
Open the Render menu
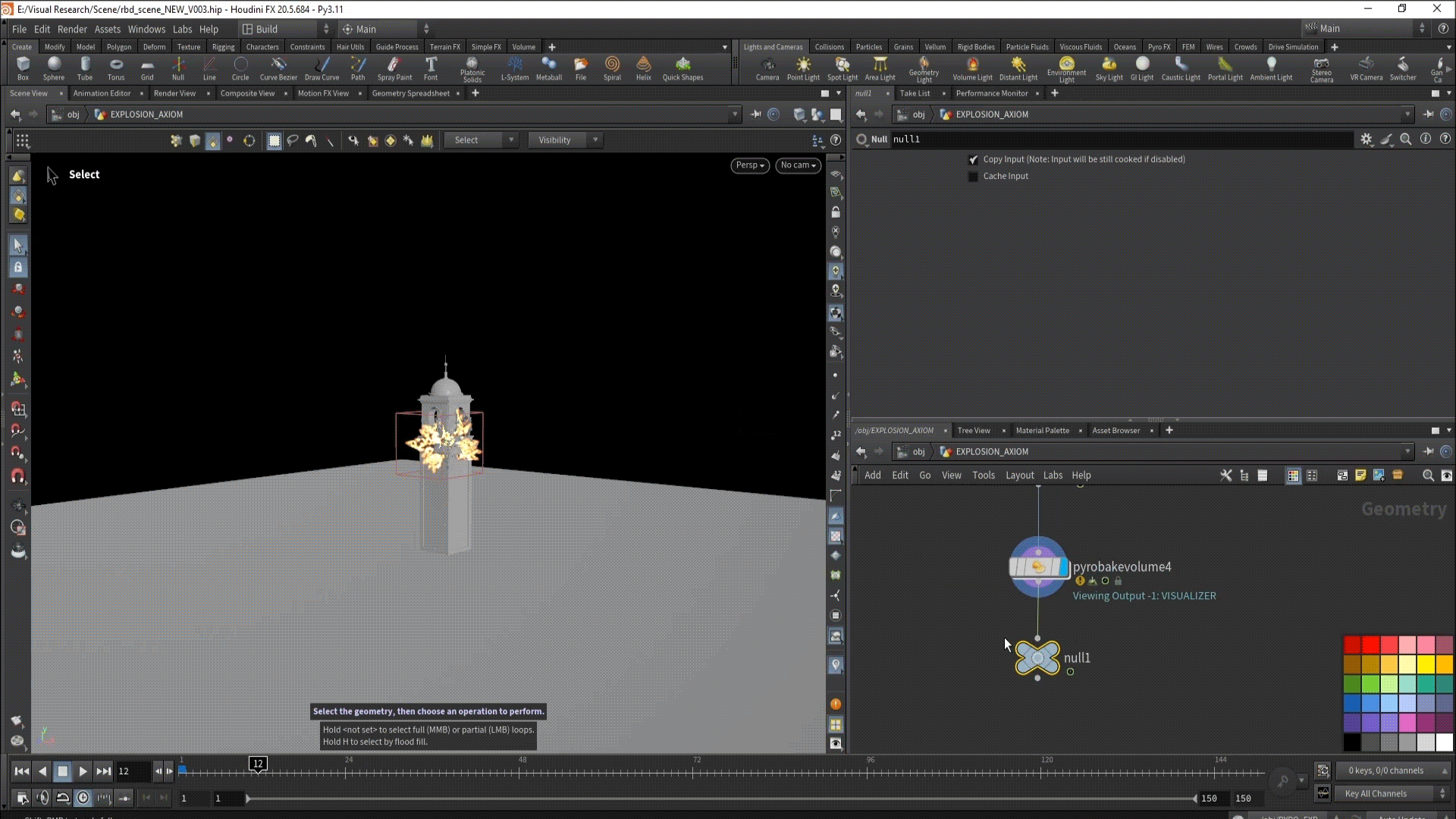tap(72, 29)
